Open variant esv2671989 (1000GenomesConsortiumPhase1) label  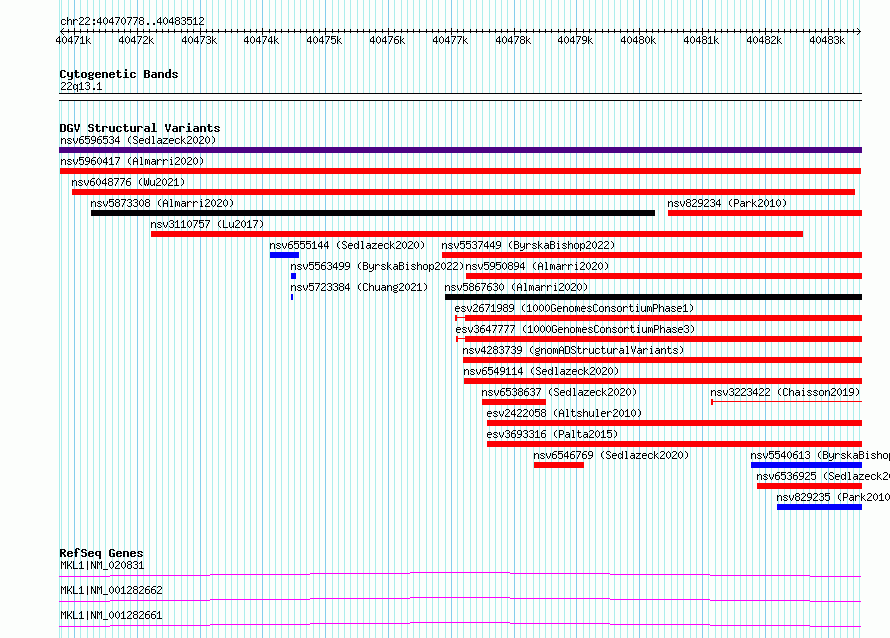[x=574, y=308]
